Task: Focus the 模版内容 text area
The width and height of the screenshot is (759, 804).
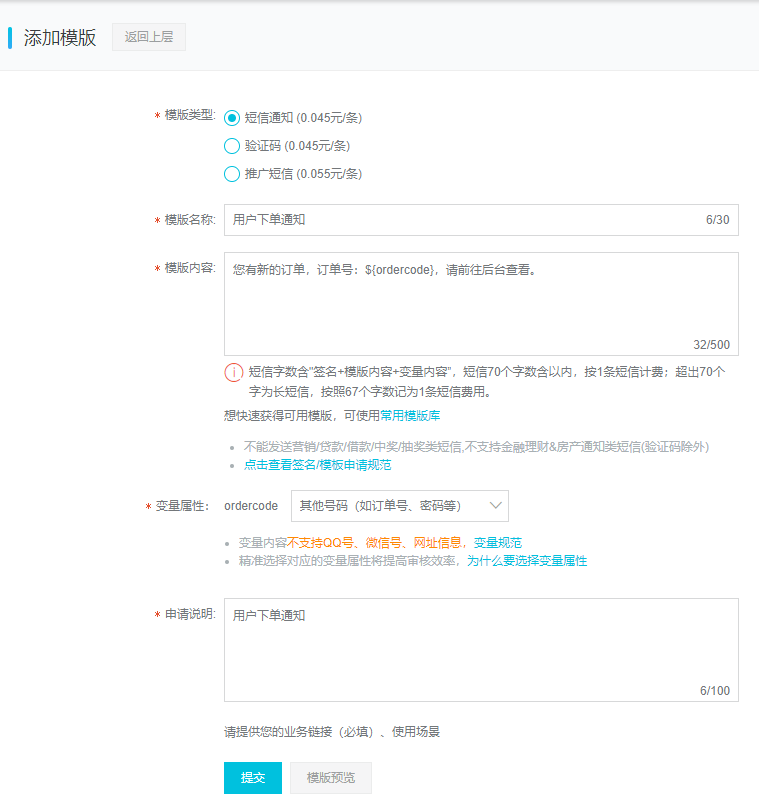Action: pyautogui.click(x=480, y=300)
